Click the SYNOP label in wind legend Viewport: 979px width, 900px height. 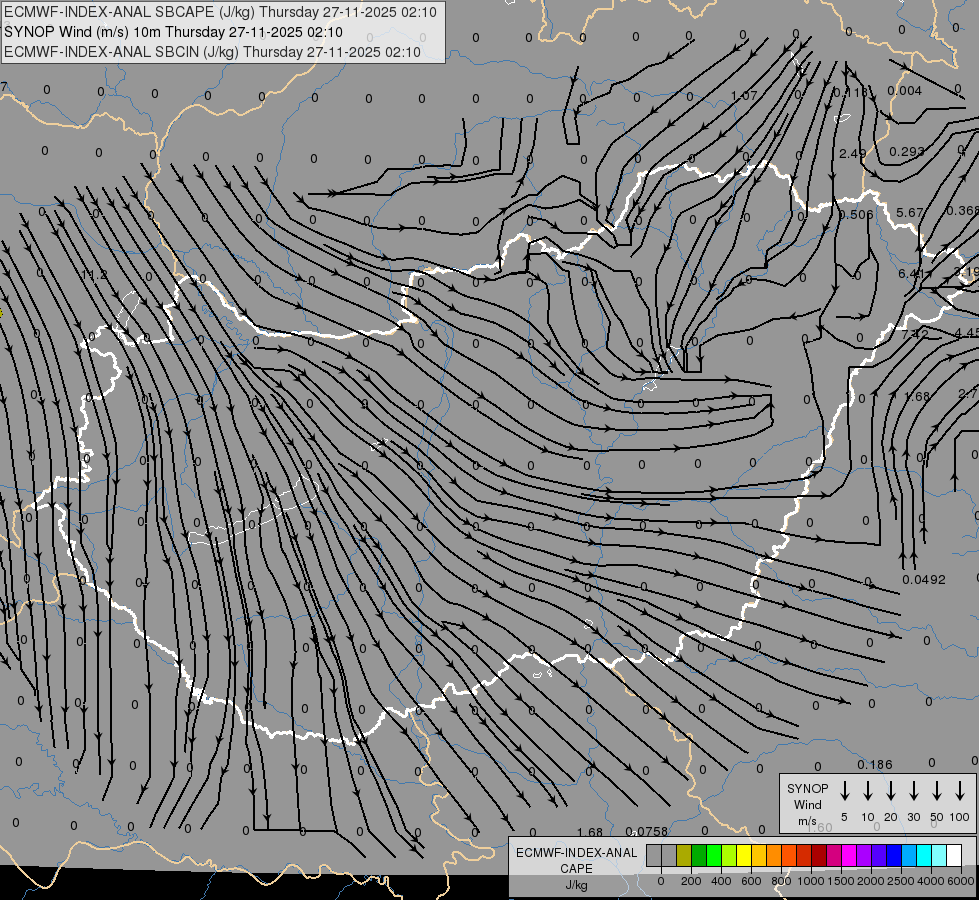807,788
